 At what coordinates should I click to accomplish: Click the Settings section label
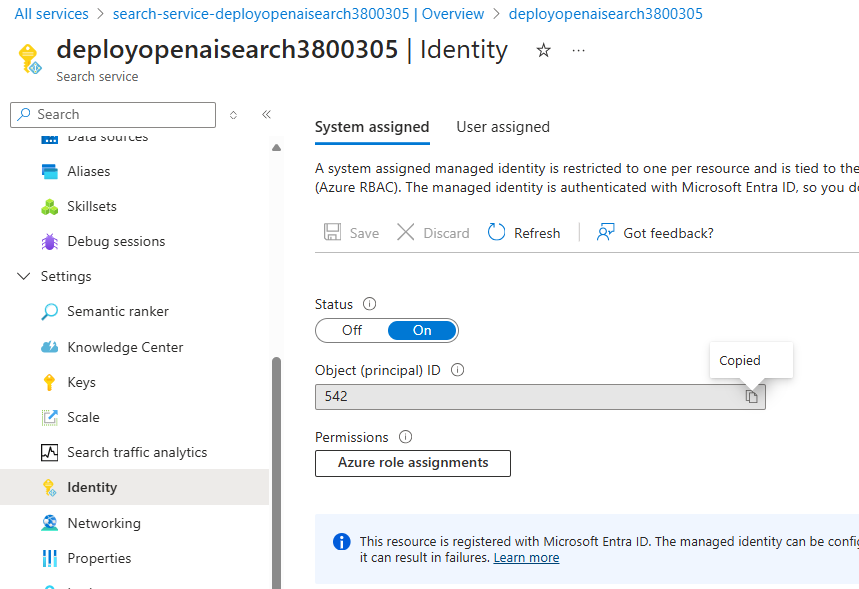pos(66,276)
